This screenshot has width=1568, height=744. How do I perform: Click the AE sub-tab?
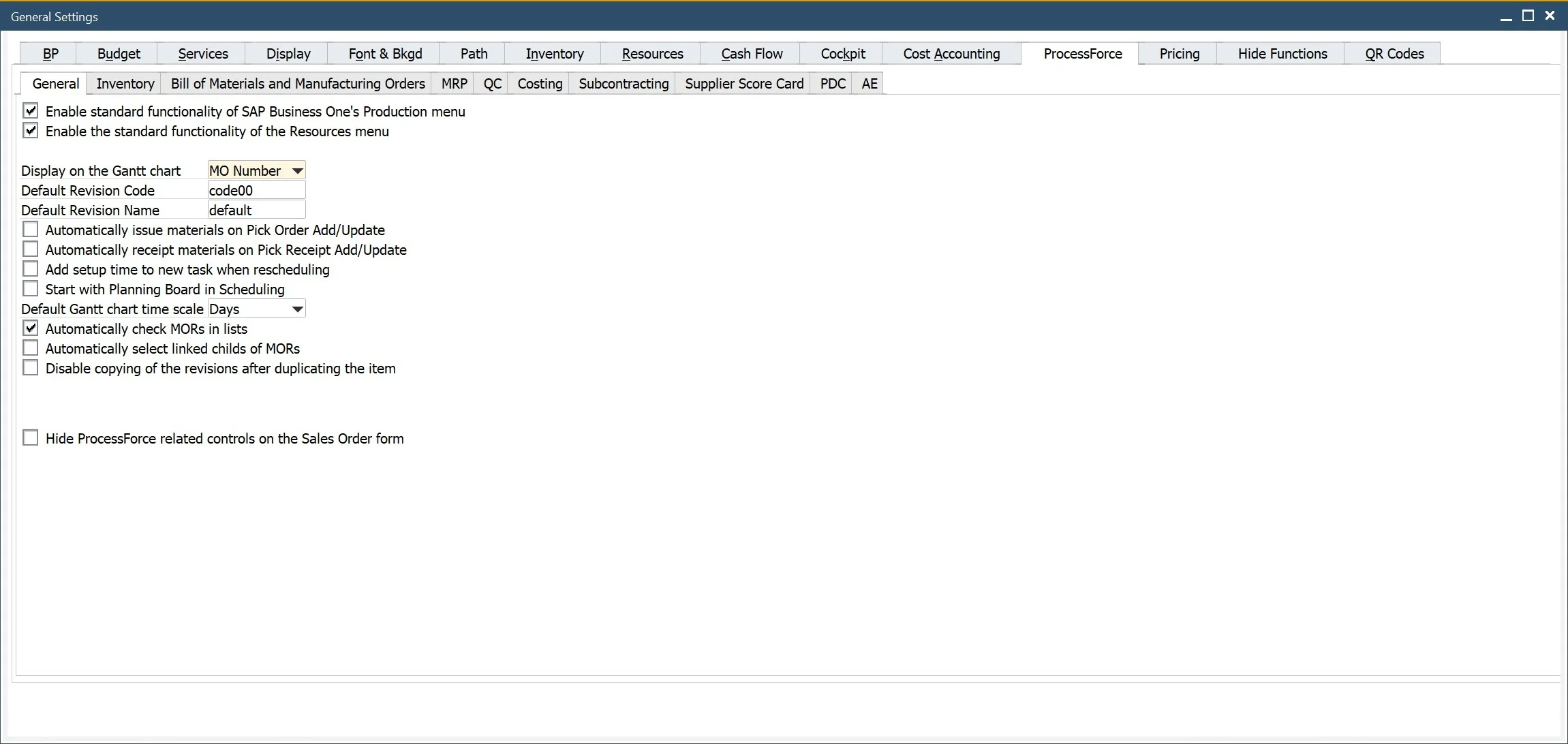tap(868, 82)
